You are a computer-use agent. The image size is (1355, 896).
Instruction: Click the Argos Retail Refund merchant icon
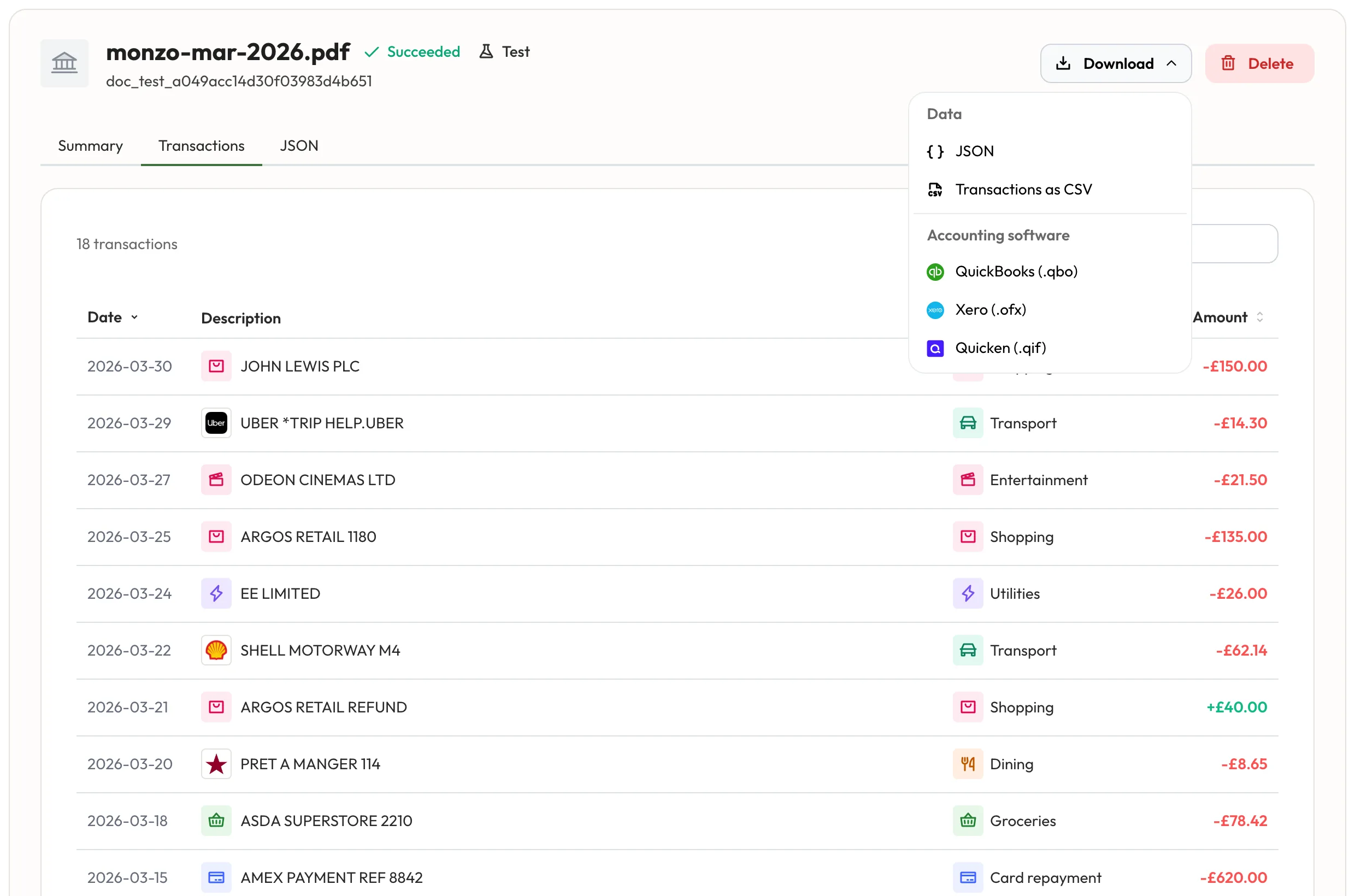pos(216,708)
